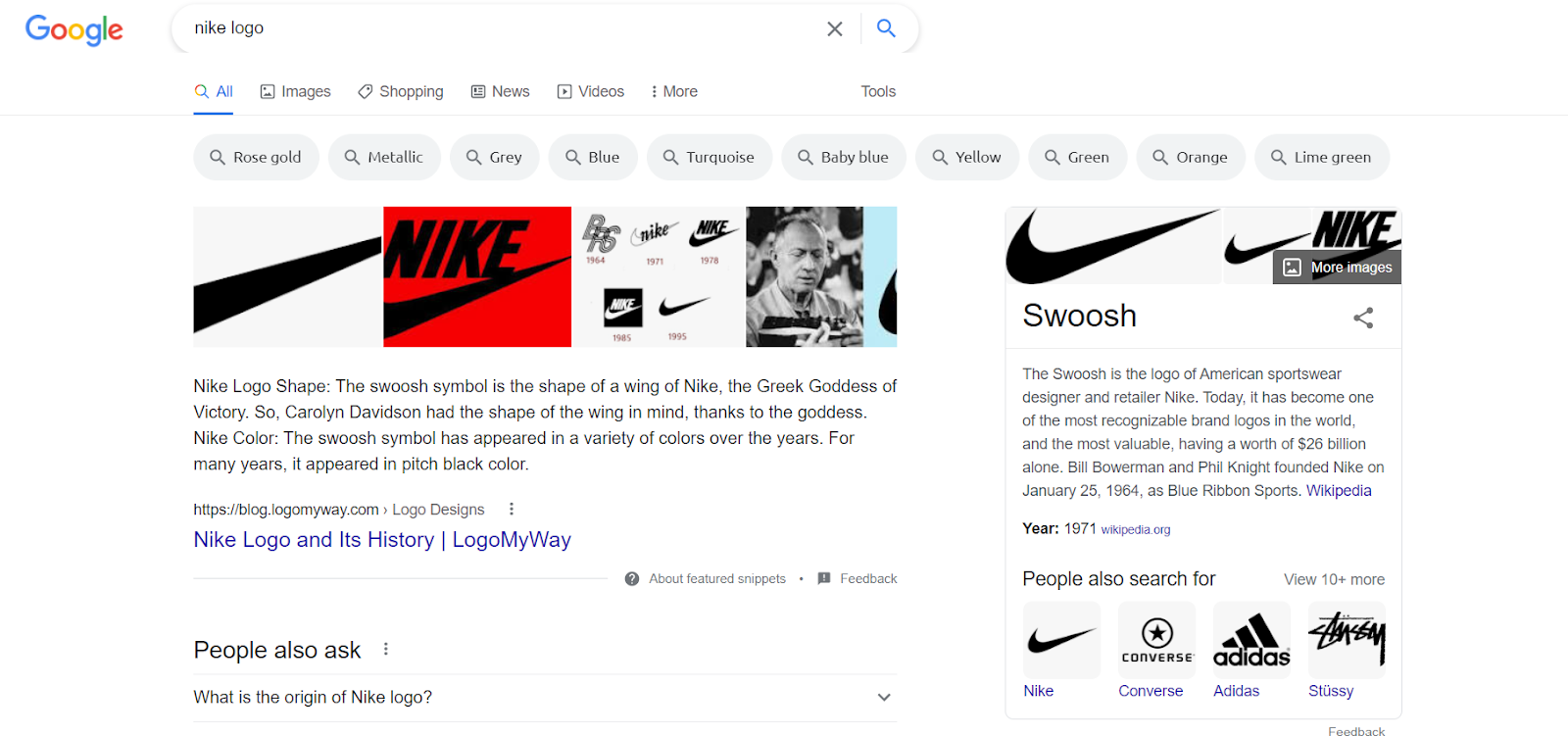Open More images in knowledge panel
The height and width of the screenshot is (736, 1568).
[x=1337, y=268]
